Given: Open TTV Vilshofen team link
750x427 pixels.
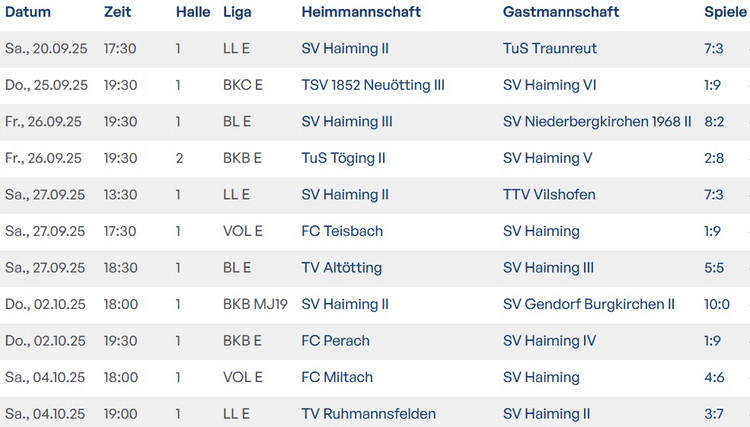Looking at the screenshot, I should pyautogui.click(x=549, y=195).
